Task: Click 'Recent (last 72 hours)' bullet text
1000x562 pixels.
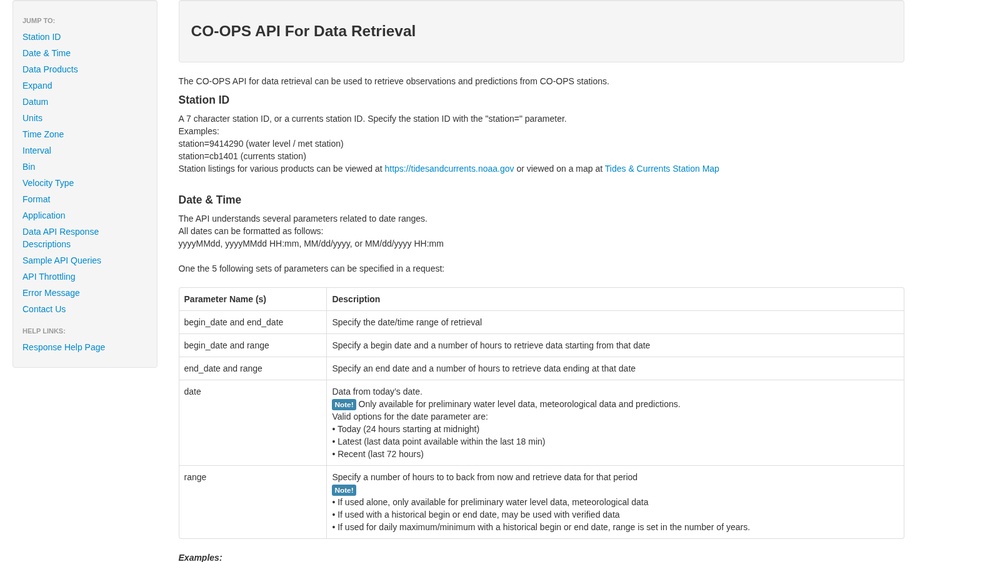Action: pos(380,454)
